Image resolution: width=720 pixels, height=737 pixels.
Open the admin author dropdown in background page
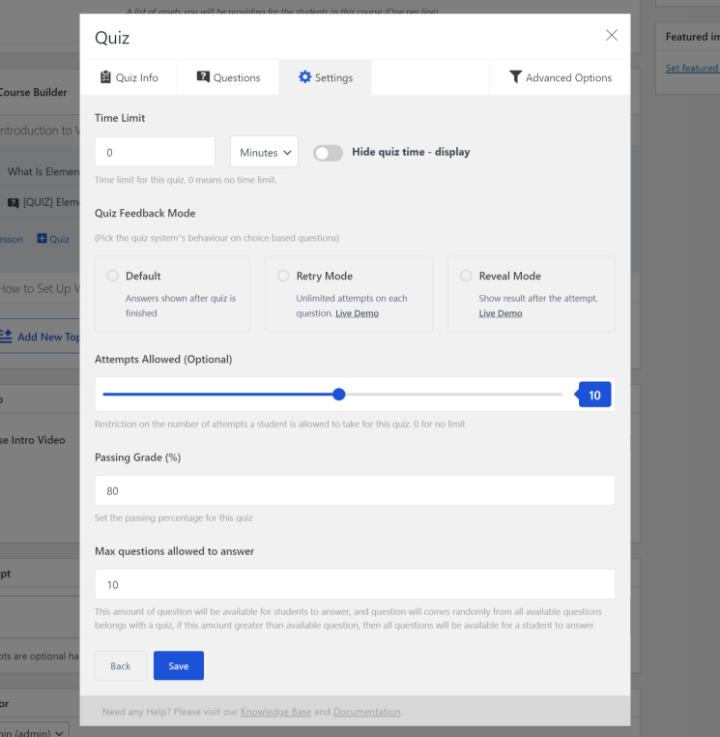pyautogui.click(x=35, y=731)
